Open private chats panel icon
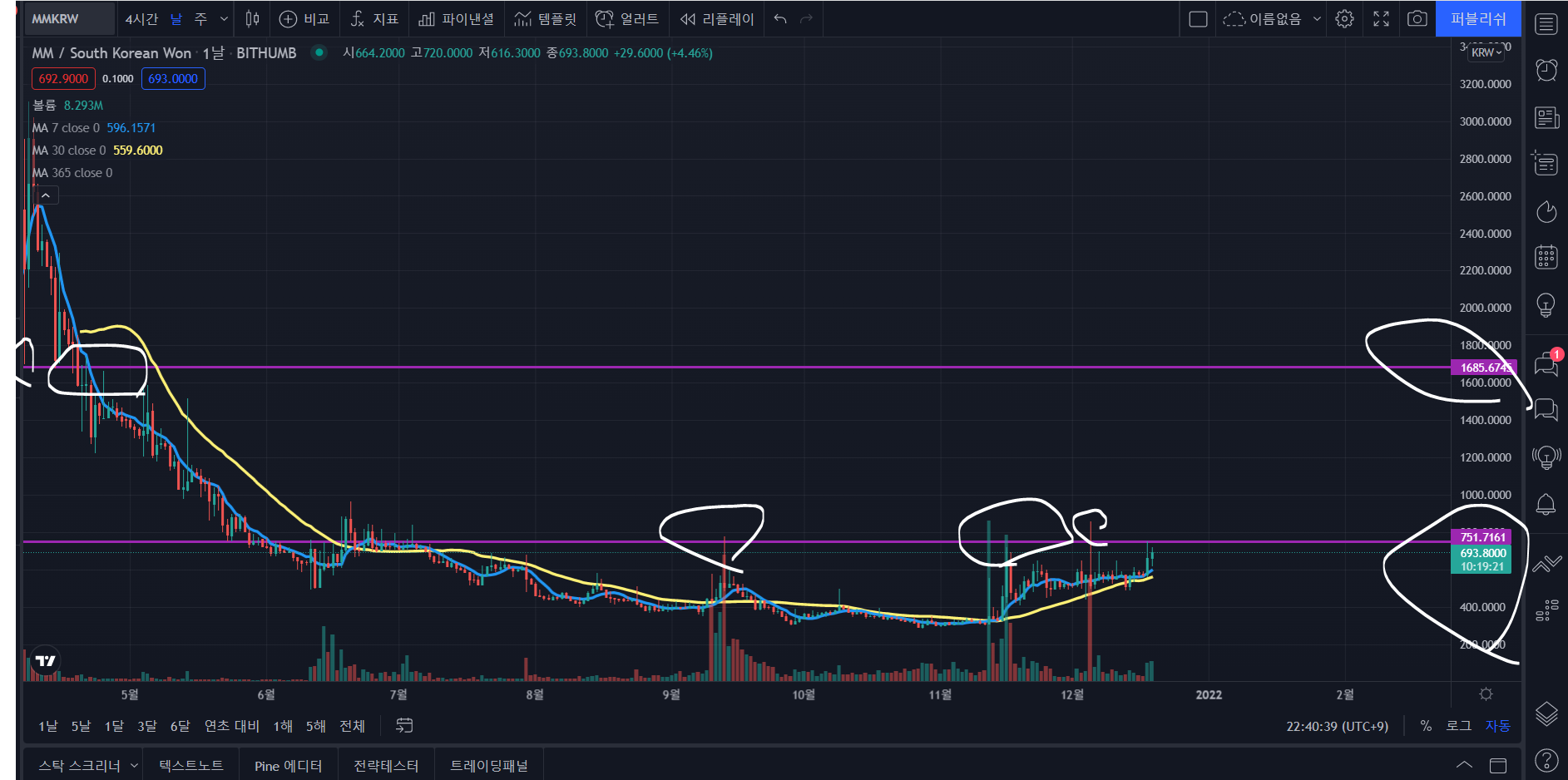1568x780 pixels. coord(1546,409)
